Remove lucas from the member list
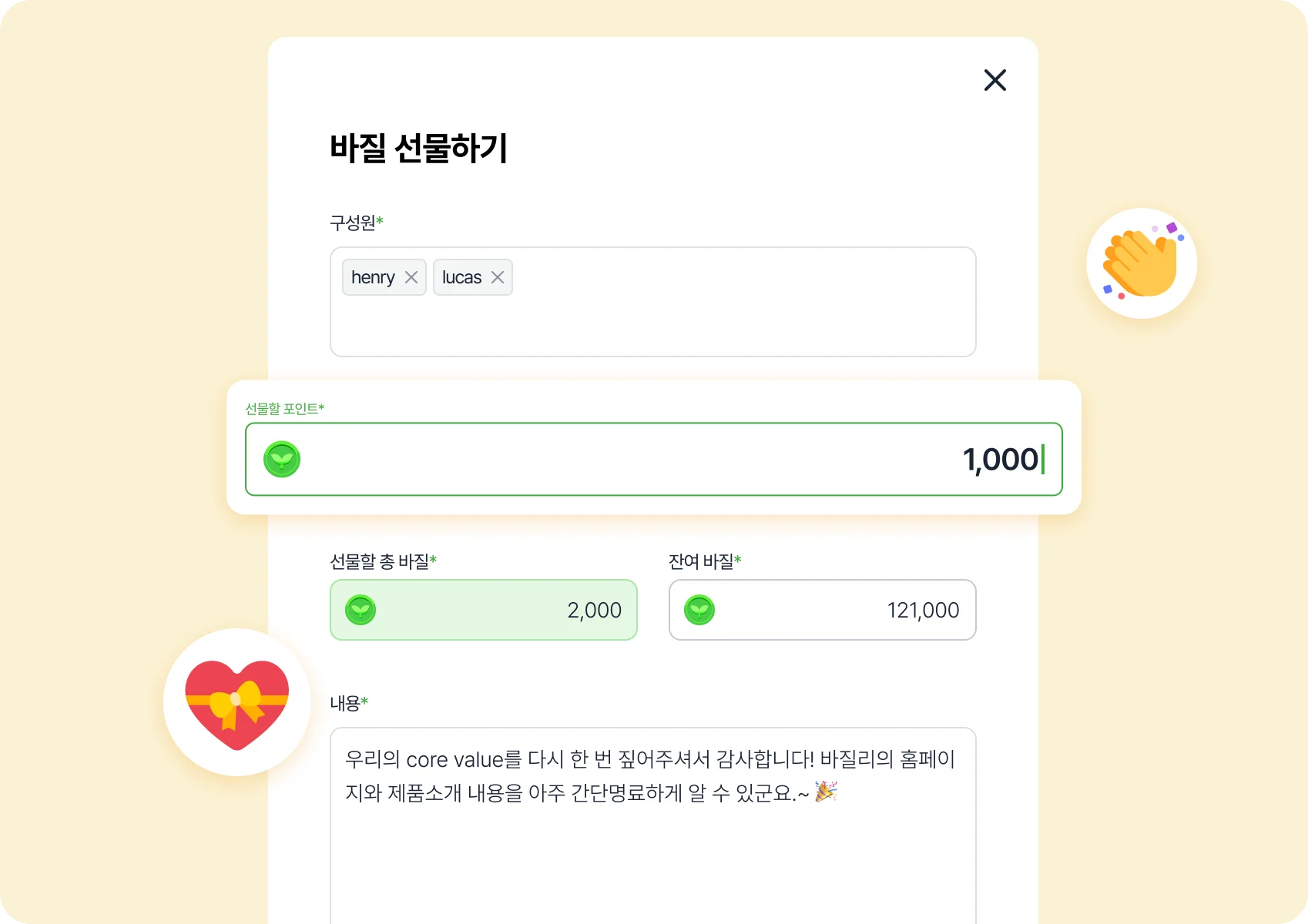The image size is (1308, 924). [498, 277]
